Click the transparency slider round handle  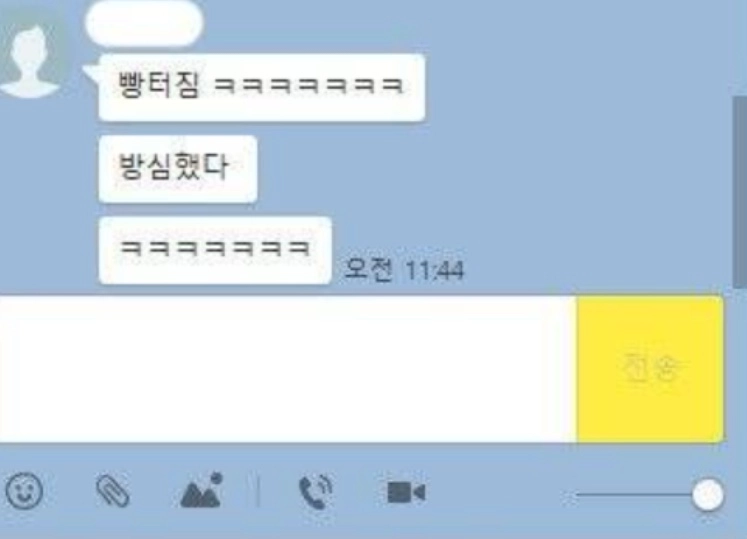(708, 495)
